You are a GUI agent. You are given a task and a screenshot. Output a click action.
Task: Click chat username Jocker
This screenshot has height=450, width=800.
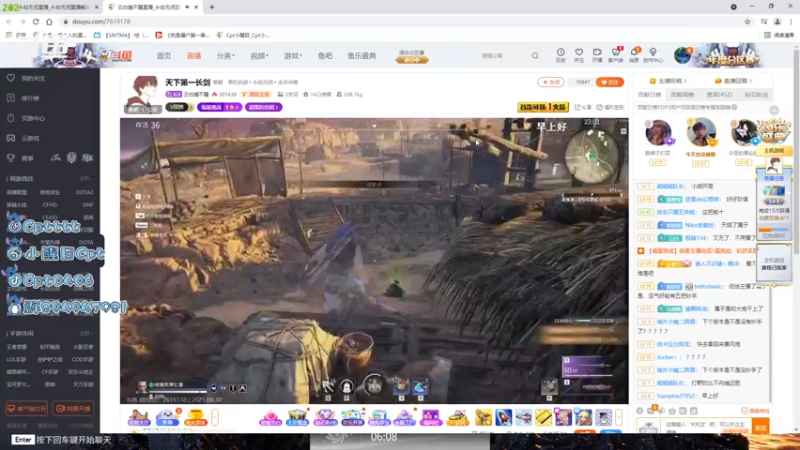(x=666, y=357)
